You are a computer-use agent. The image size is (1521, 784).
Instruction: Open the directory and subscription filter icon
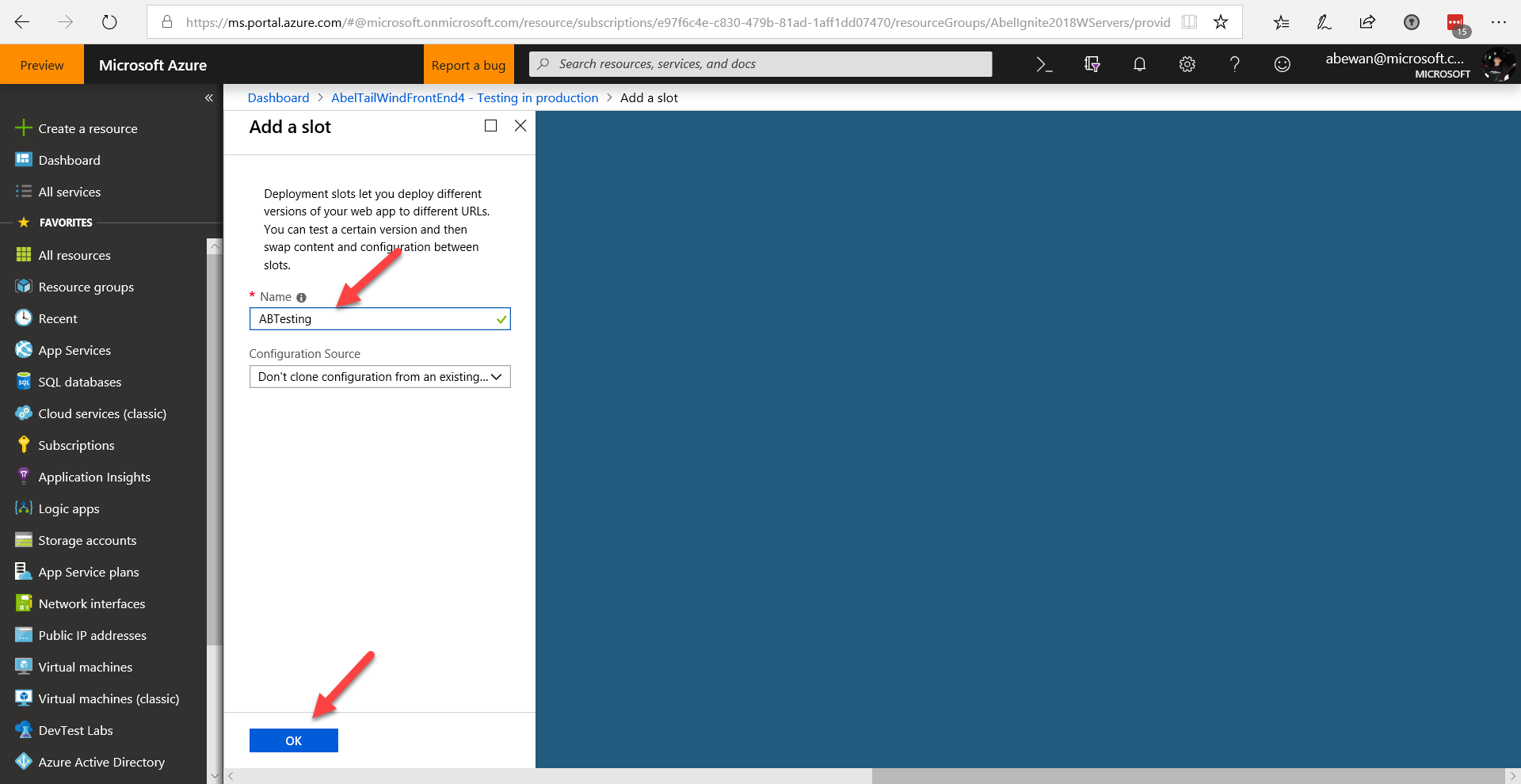(1092, 64)
